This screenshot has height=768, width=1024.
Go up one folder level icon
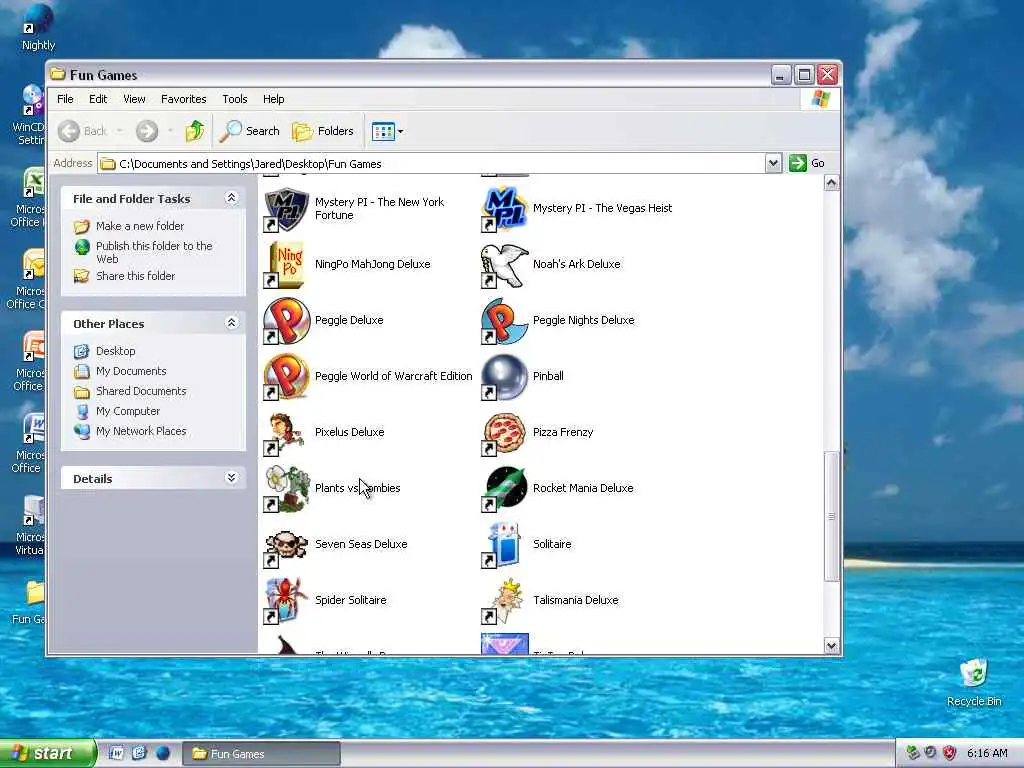tap(194, 131)
